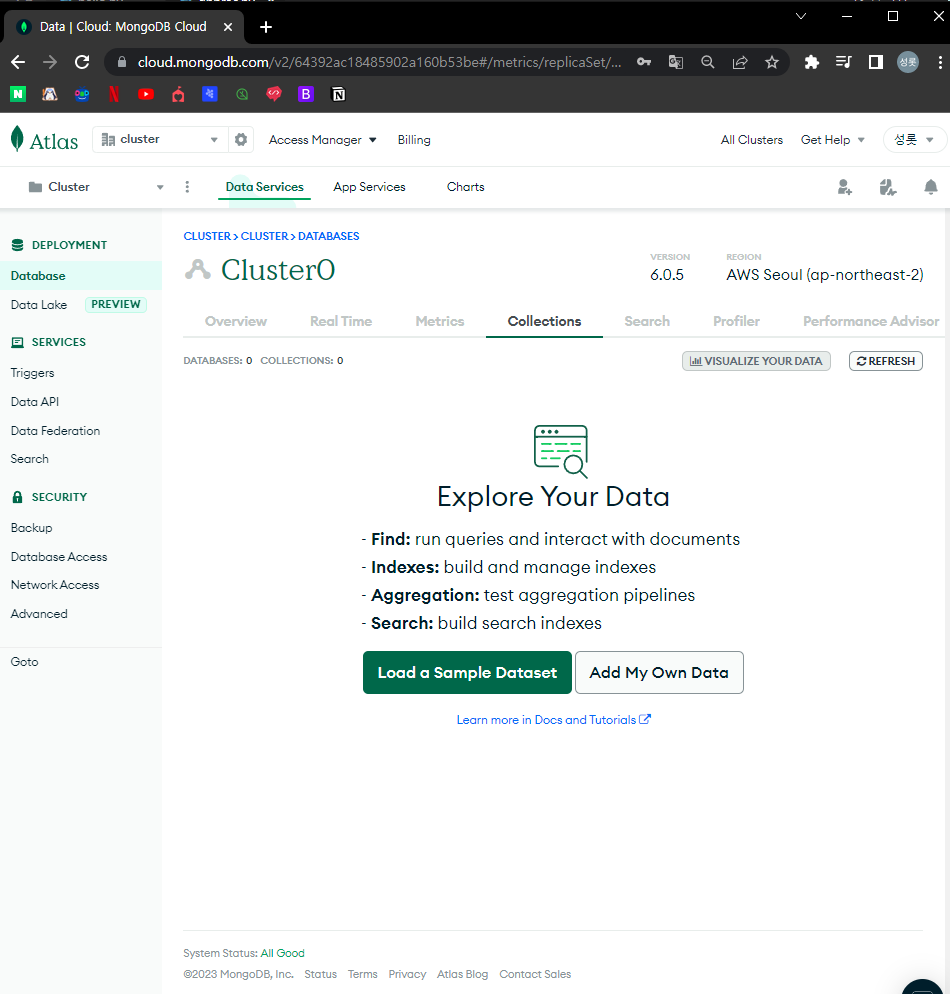The height and width of the screenshot is (994, 950).
Task: Open the project activity feed icon
Action: (x=887, y=187)
